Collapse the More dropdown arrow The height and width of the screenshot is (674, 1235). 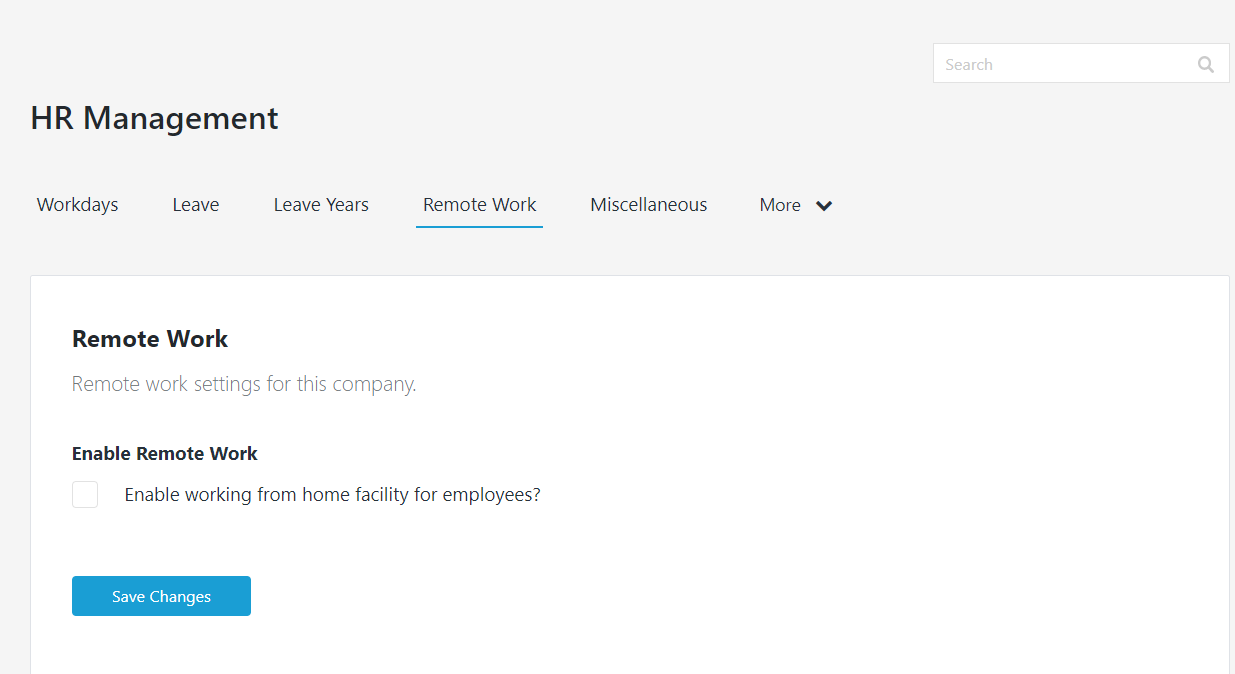824,205
